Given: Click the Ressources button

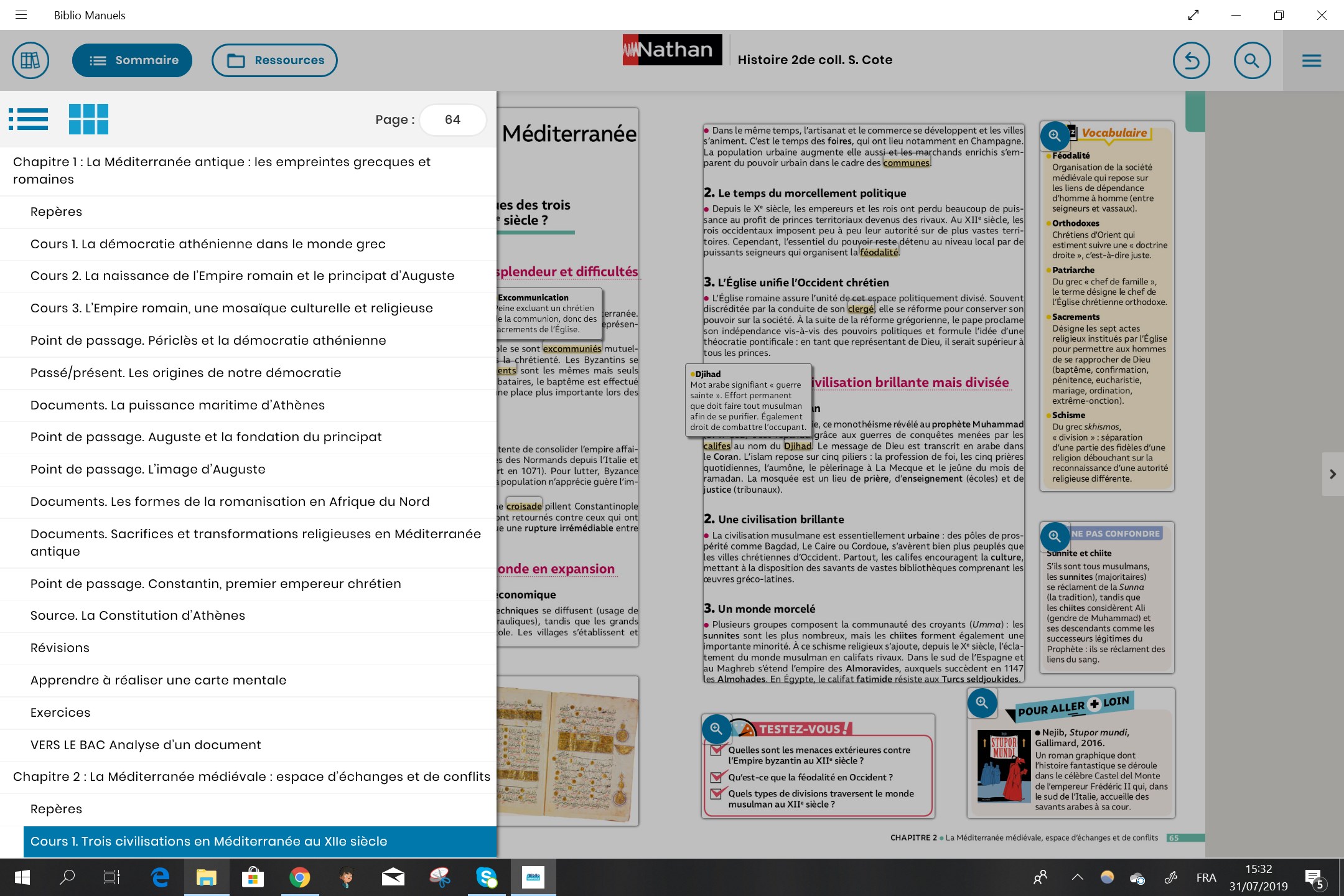Looking at the screenshot, I should click(x=274, y=60).
